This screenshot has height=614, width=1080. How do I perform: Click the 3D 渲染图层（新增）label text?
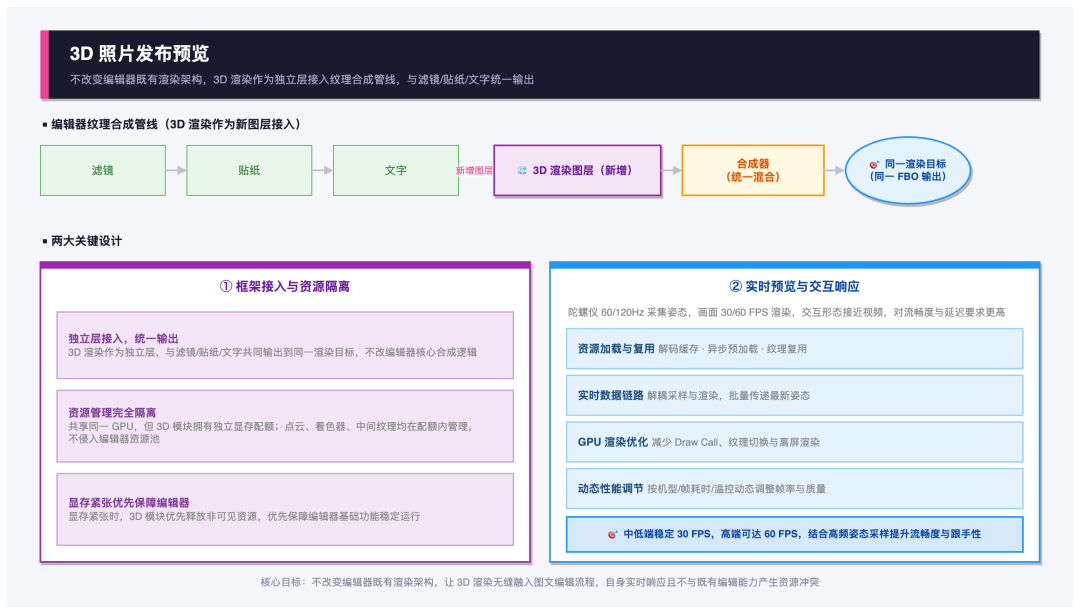pos(582,170)
